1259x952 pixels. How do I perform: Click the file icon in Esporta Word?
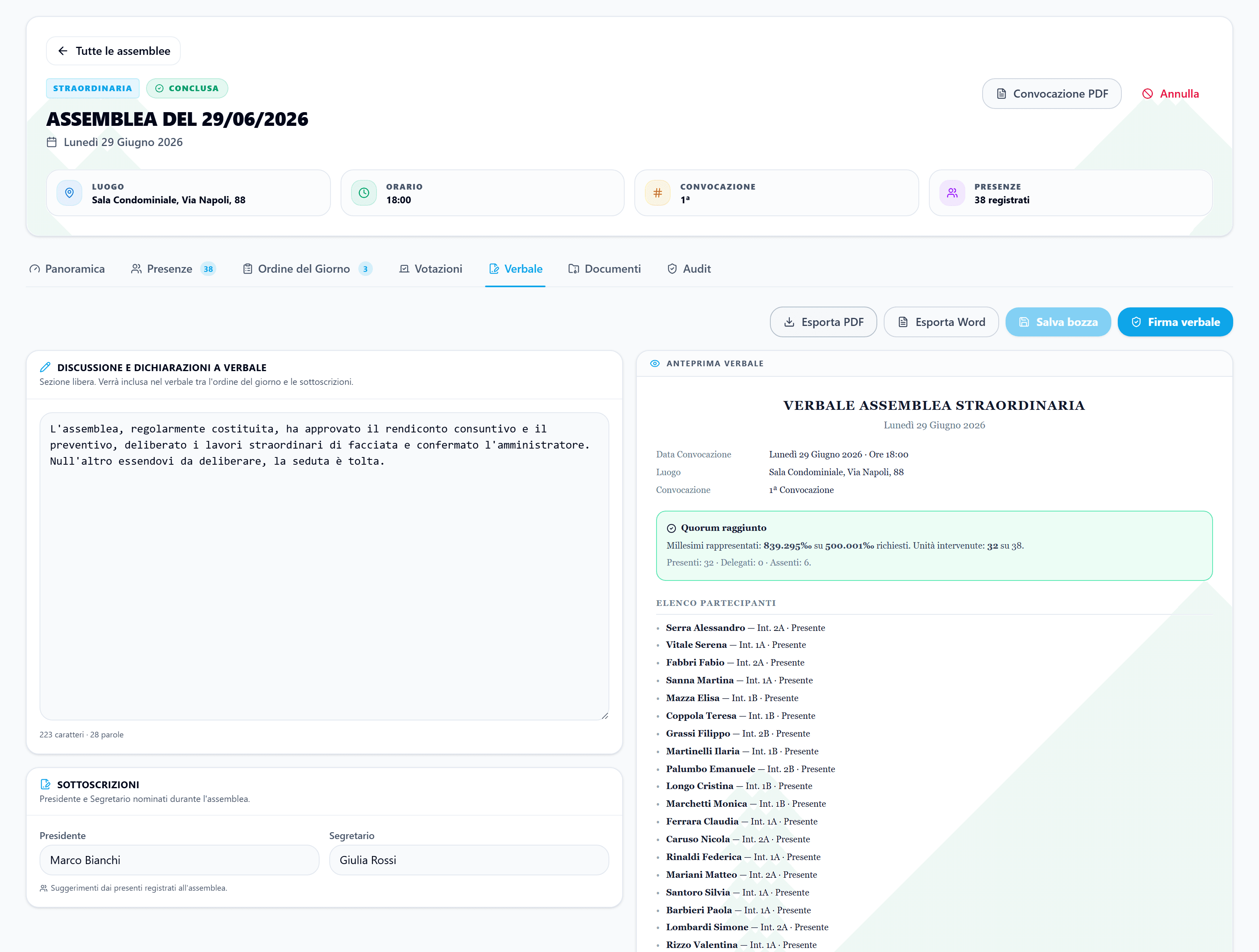903,322
